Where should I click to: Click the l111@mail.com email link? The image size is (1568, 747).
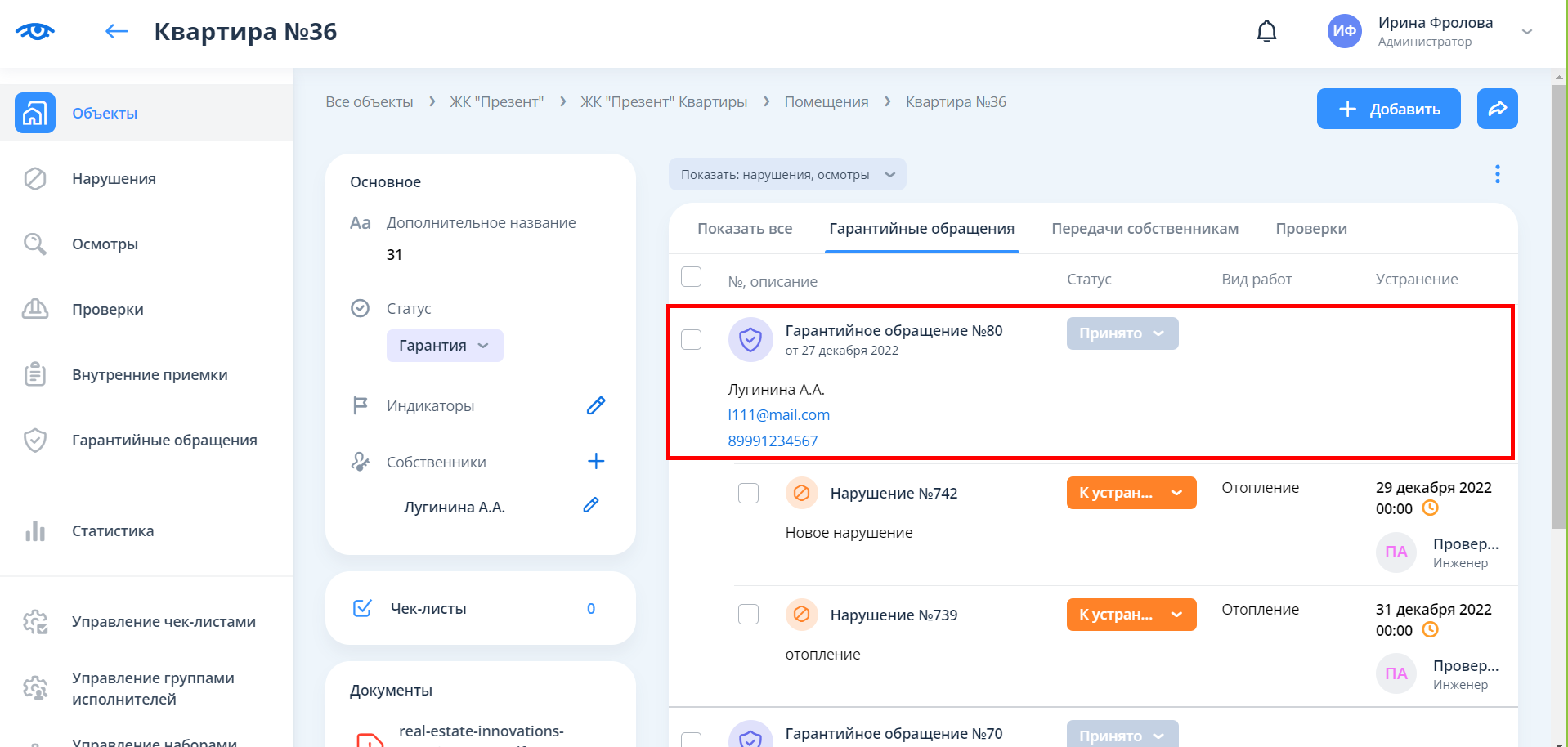tap(778, 415)
